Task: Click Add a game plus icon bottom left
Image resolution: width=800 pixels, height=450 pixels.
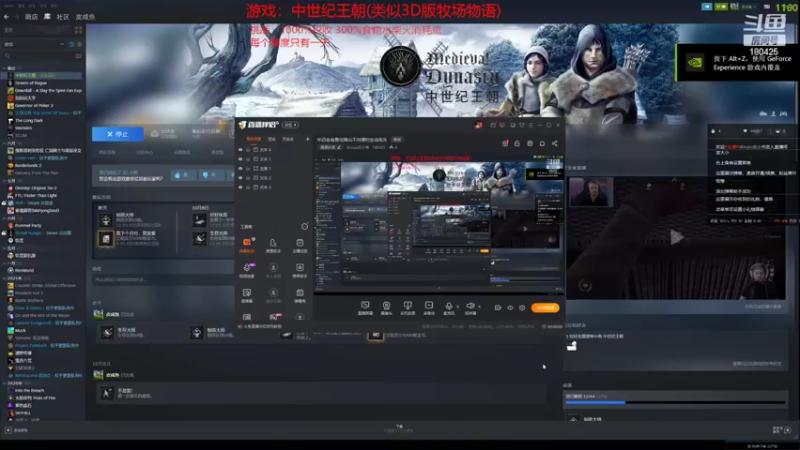Action: (8, 430)
